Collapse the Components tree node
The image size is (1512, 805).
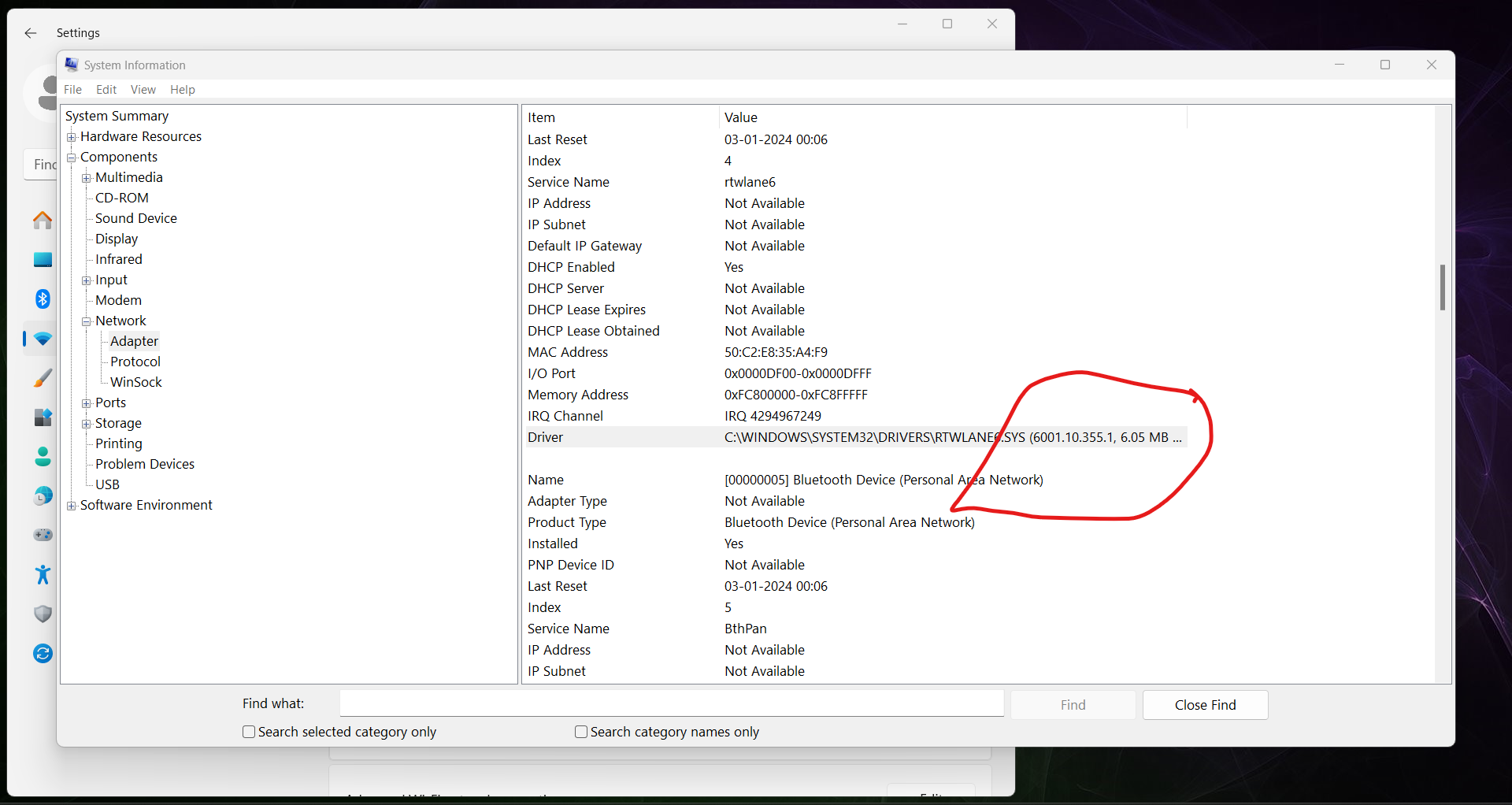(x=72, y=157)
